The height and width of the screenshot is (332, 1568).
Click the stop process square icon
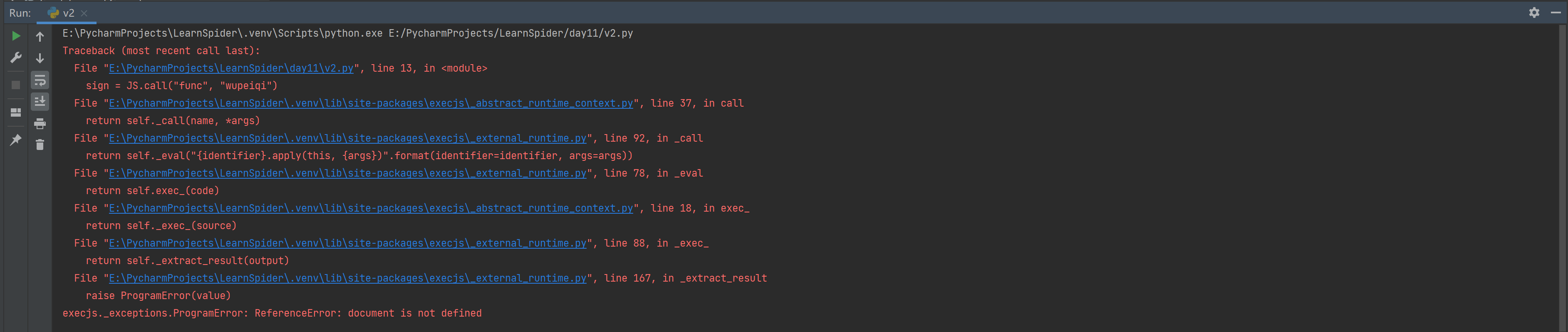16,85
